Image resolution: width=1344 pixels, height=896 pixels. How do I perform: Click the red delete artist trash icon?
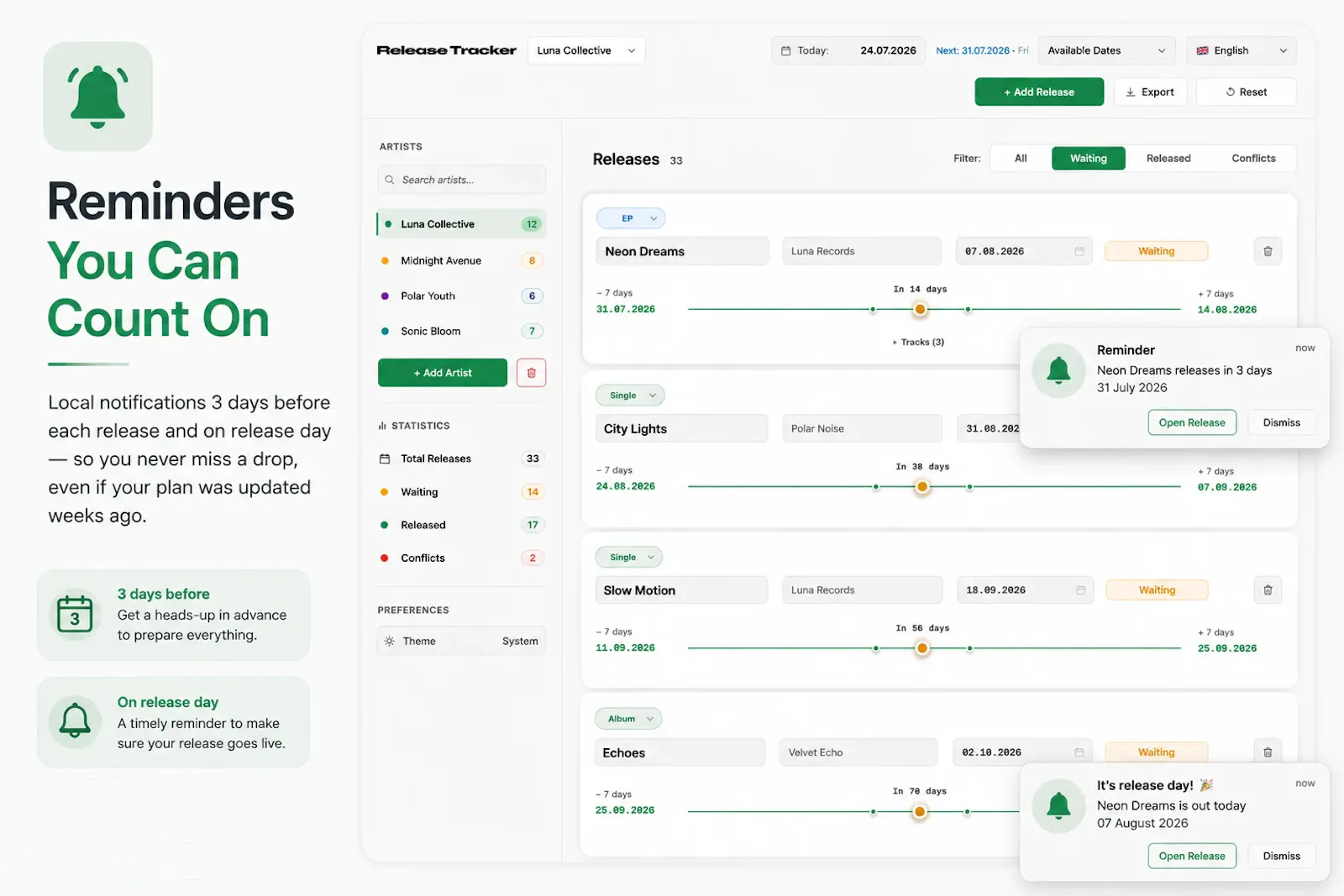531,373
